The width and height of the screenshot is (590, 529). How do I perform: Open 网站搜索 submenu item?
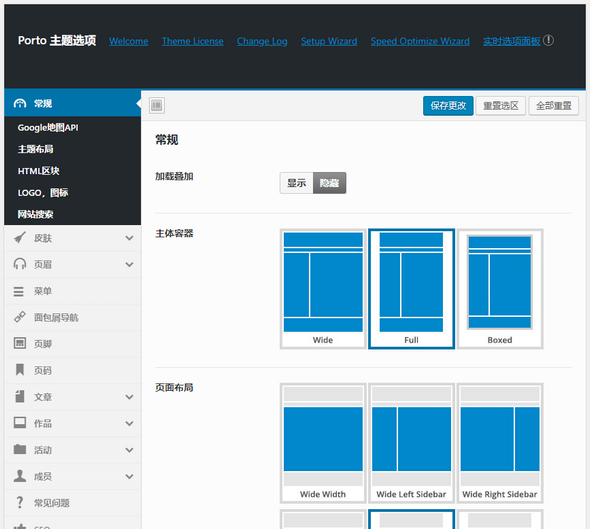click(x=35, y=214)
